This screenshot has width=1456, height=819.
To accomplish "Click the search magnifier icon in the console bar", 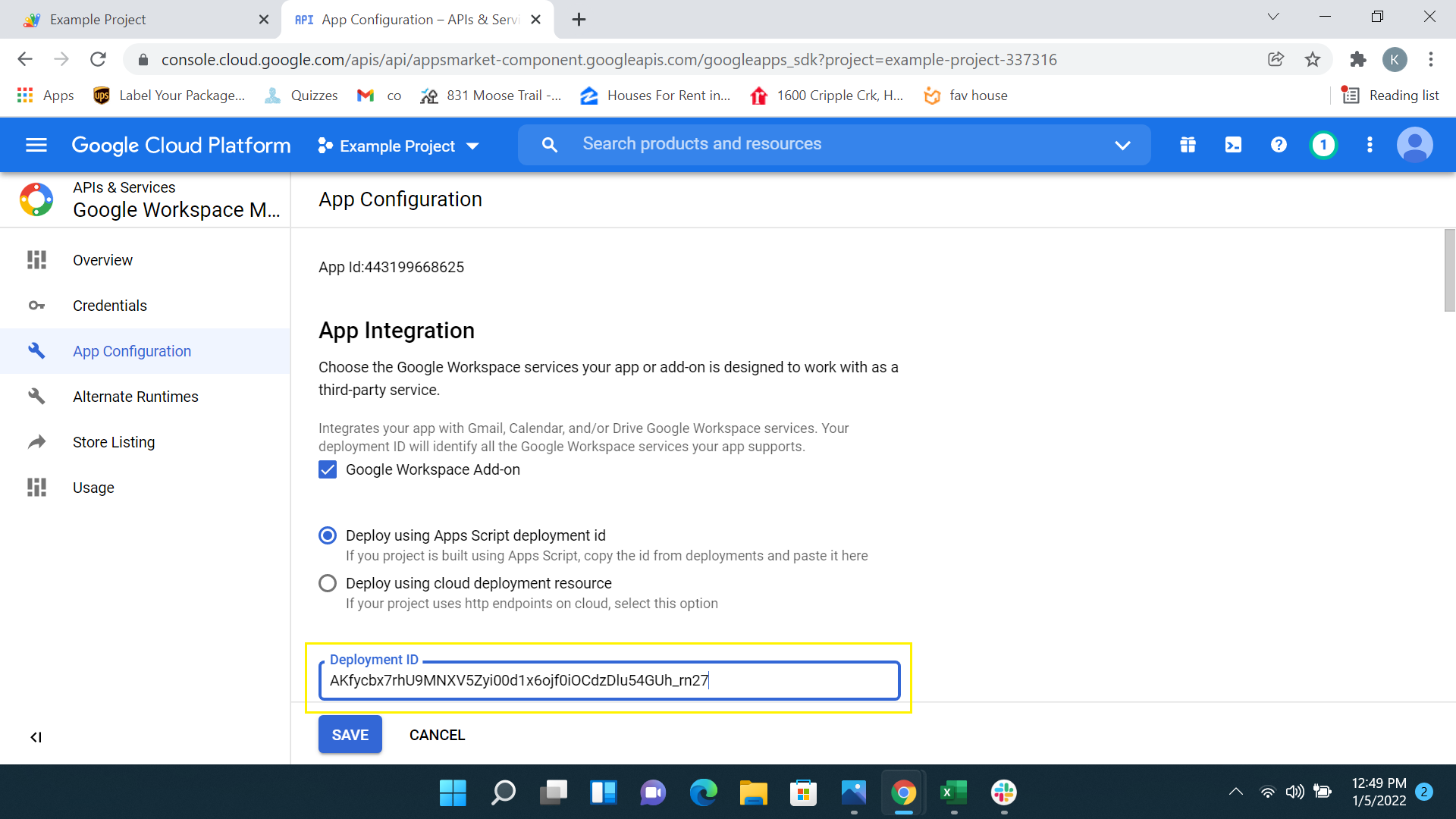I will pyautogui.click(x=550, y=144).
